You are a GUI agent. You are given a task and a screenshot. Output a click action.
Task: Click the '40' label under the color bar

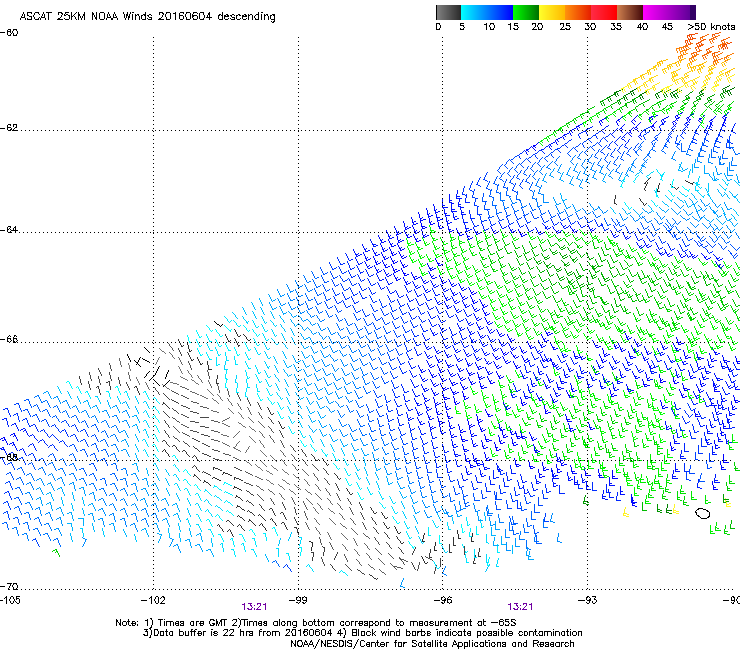(x=642, y=27)
